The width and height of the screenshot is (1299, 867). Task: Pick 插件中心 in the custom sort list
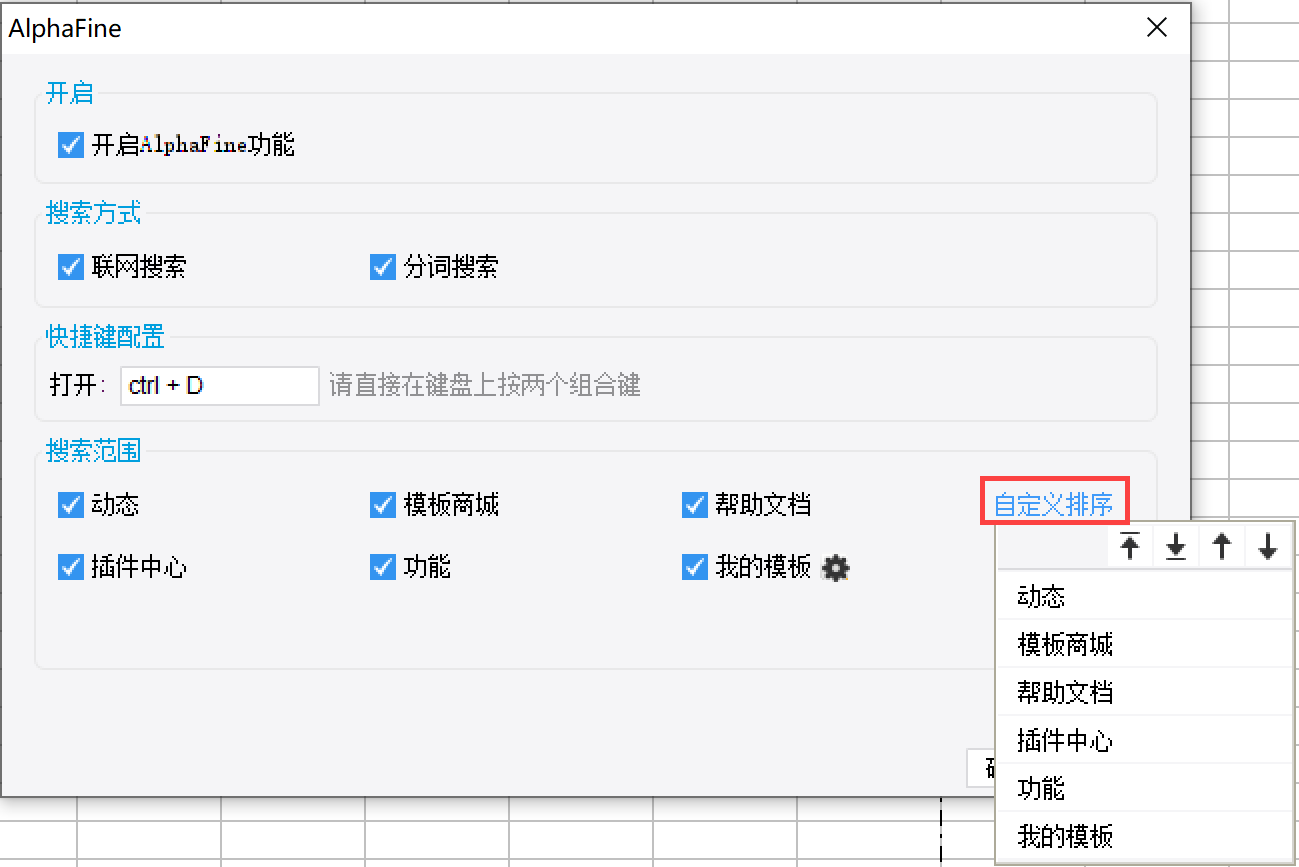[1145, 740]
